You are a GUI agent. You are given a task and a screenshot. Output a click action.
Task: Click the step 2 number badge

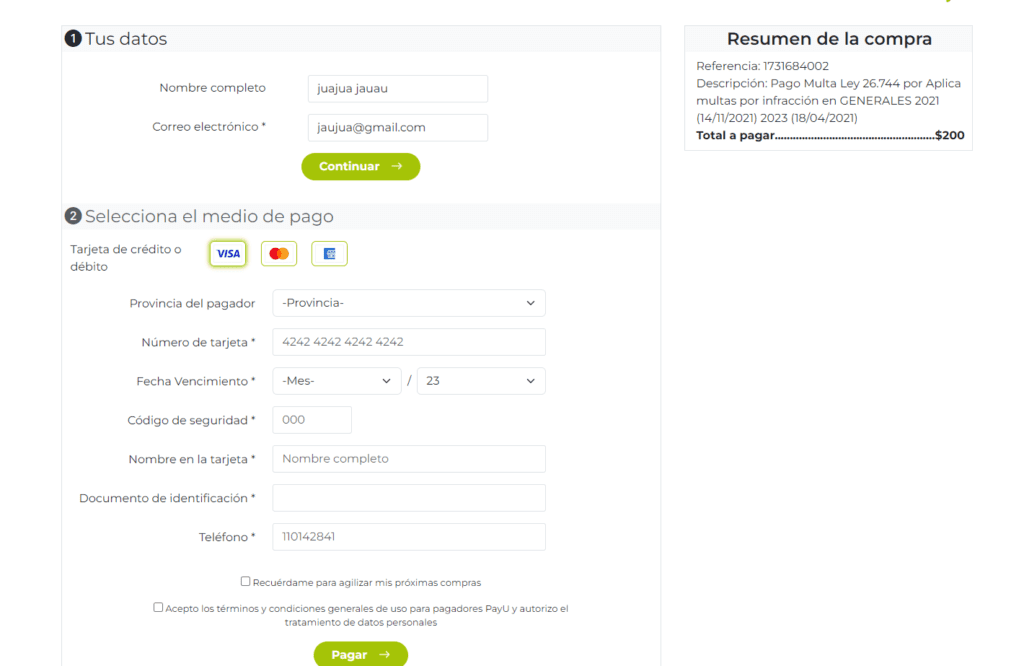73,216
